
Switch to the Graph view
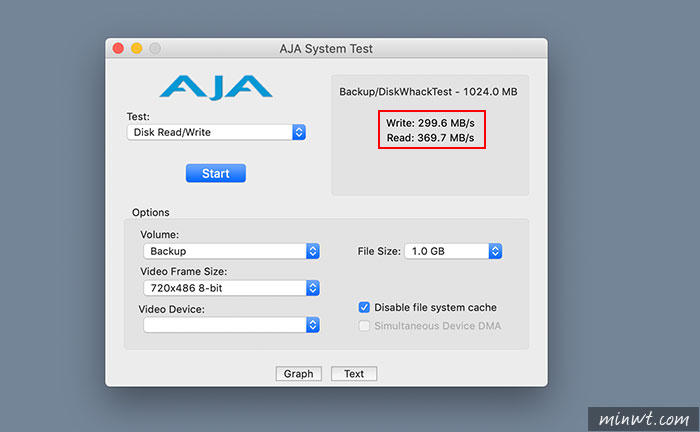tap(299, 374)
